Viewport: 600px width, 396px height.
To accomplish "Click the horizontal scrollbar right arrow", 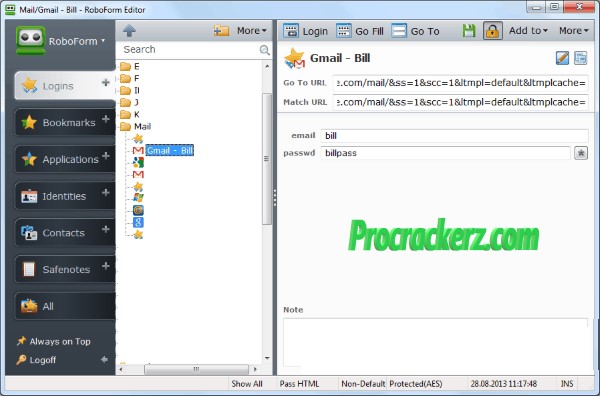I will point(255,369).
